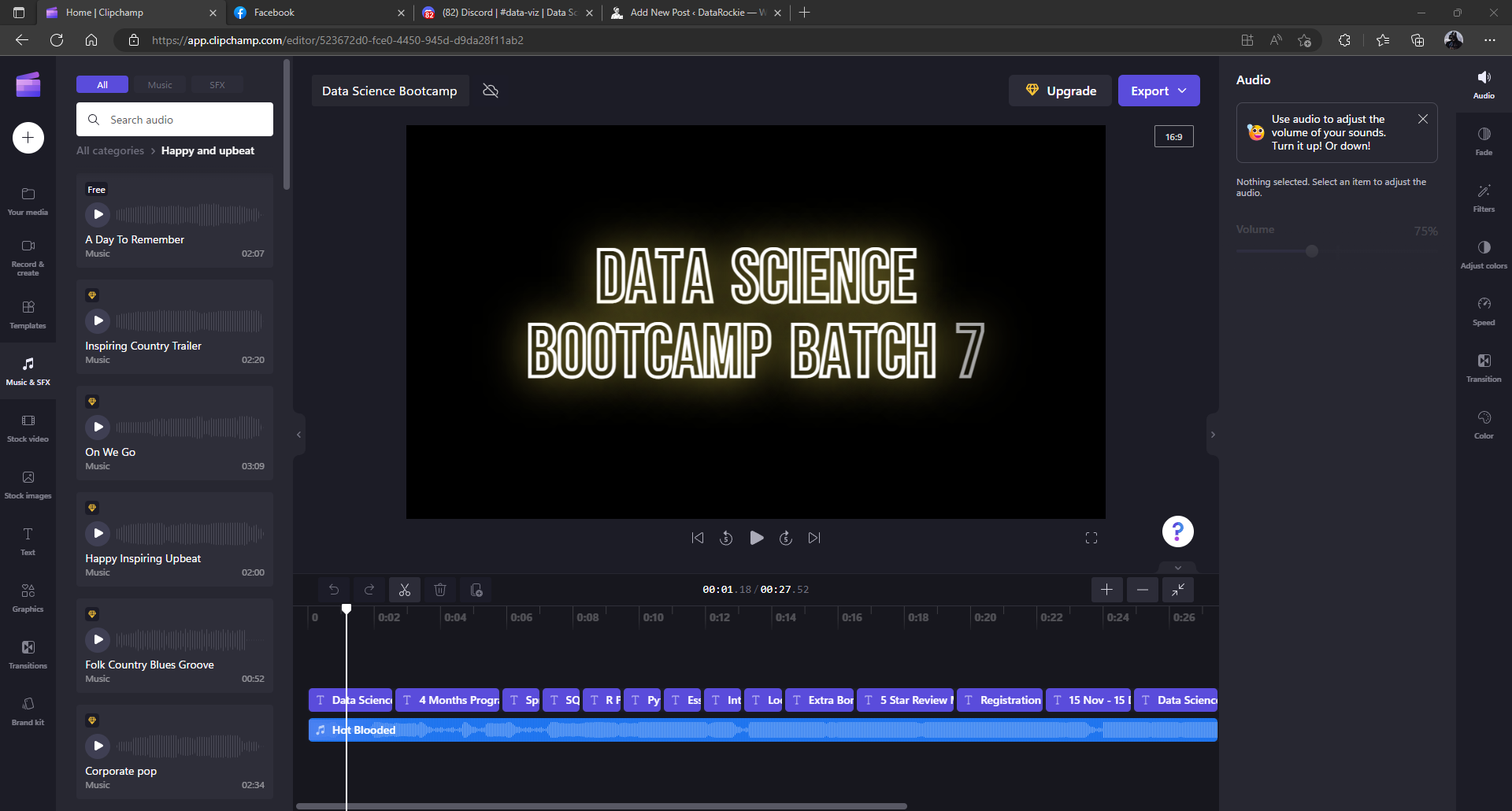Screen dimensions: 1512x811
Task: Dismiss the audio volume tip
Action: 1422,118
